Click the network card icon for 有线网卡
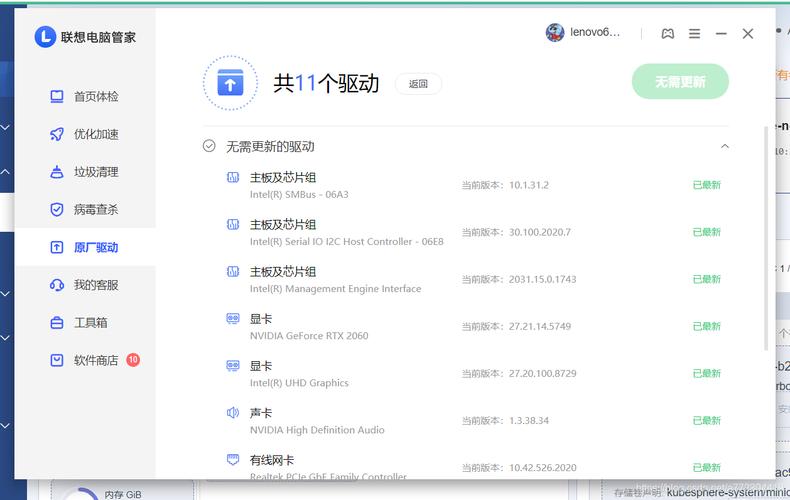Screen dimensions: 790x500 [233, 460]
